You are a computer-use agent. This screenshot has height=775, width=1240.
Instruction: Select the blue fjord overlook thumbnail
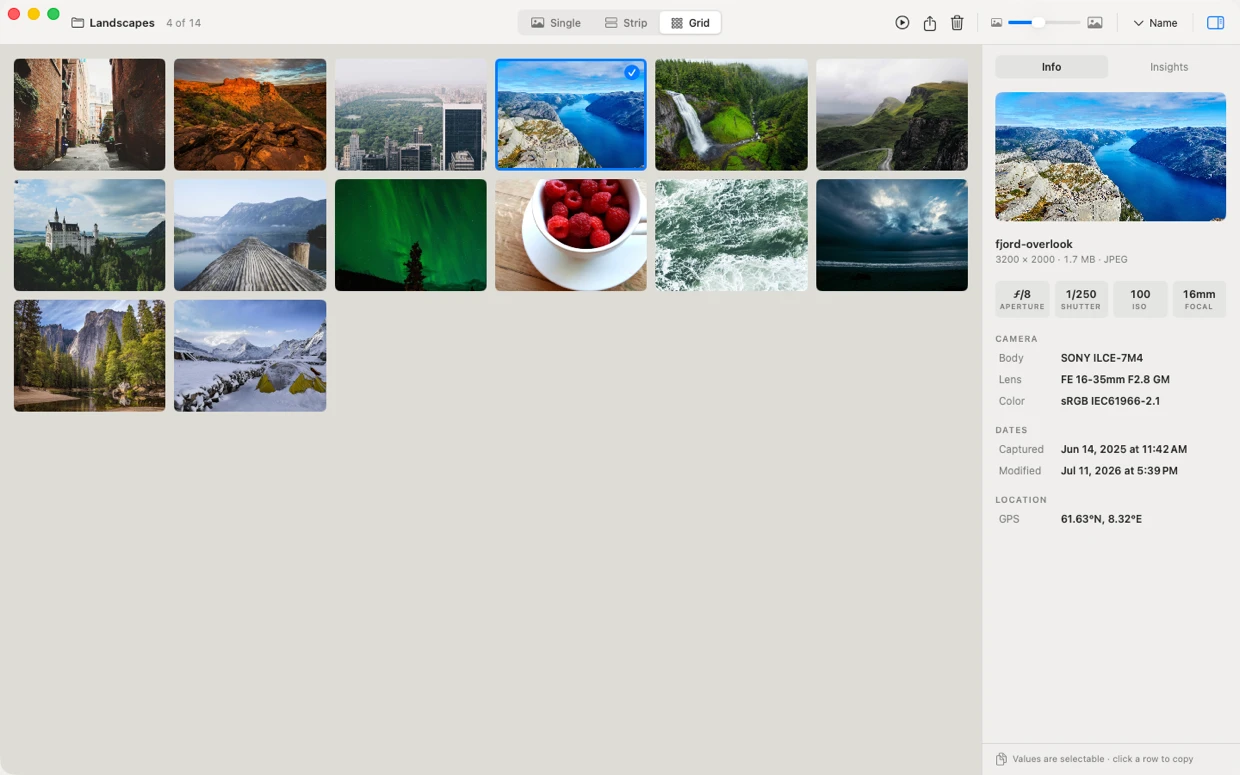pyautogui.click(x=571, y=115)
